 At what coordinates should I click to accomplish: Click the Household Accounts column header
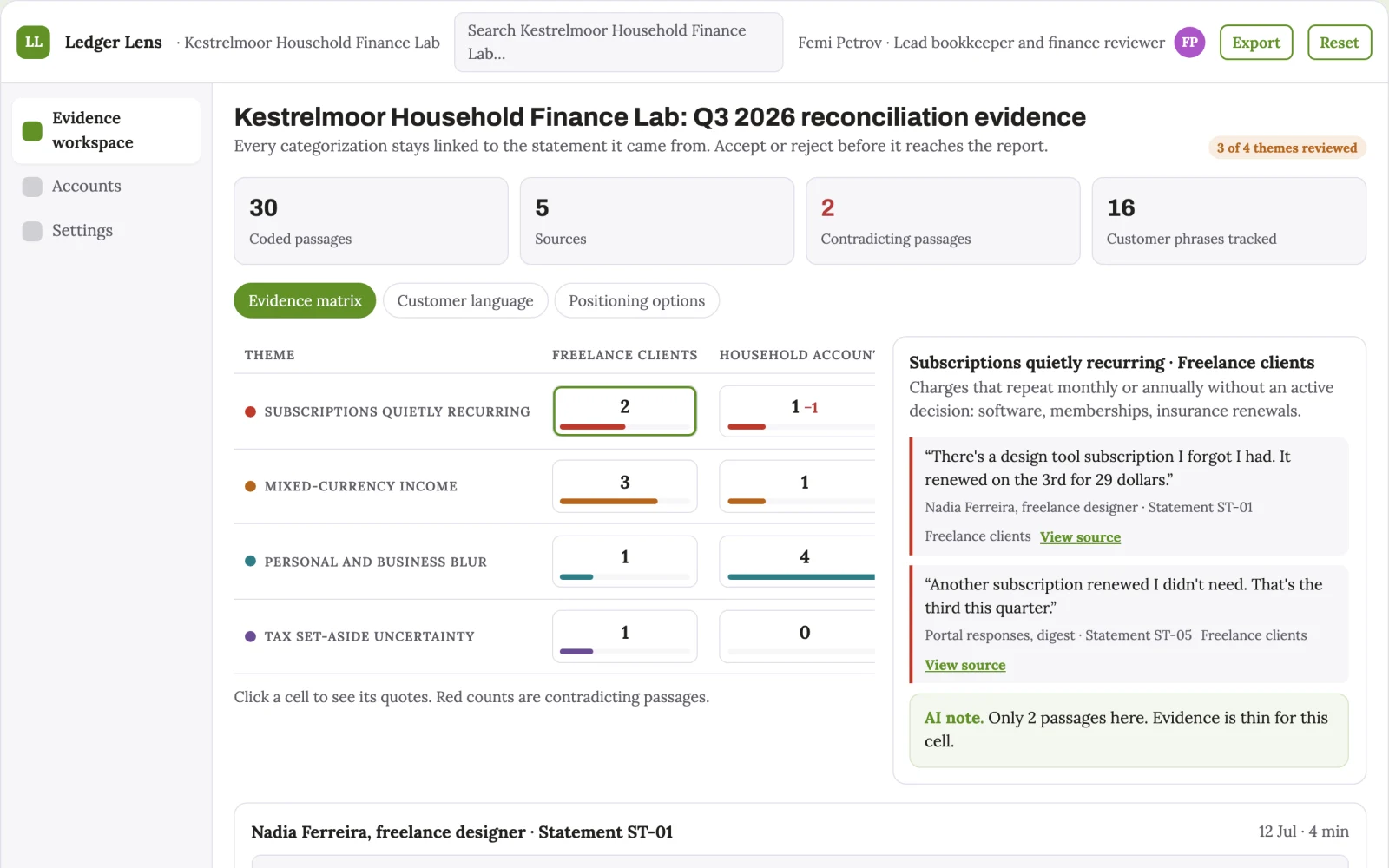[x=797, y=355]
